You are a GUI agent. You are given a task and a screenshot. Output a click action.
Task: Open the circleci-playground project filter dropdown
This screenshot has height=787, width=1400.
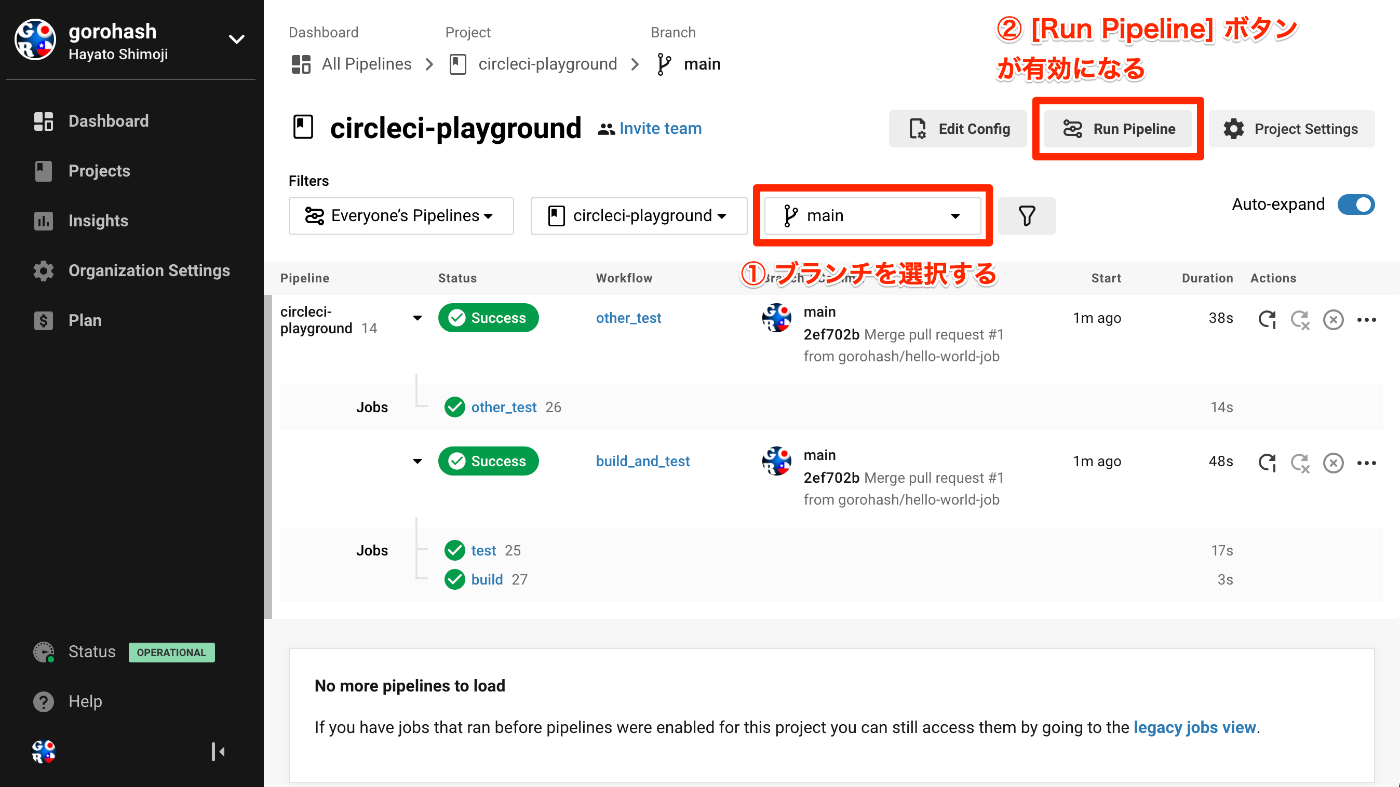tap(639, 216)
